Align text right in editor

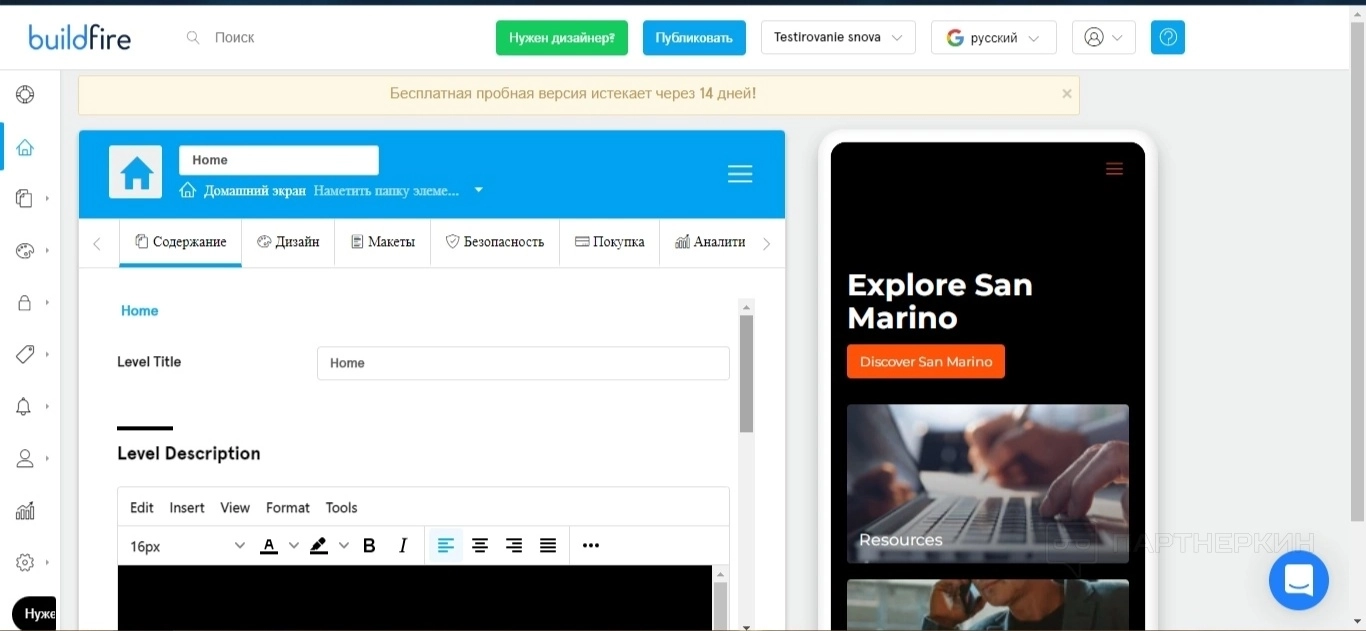click(x=514, y=546)
